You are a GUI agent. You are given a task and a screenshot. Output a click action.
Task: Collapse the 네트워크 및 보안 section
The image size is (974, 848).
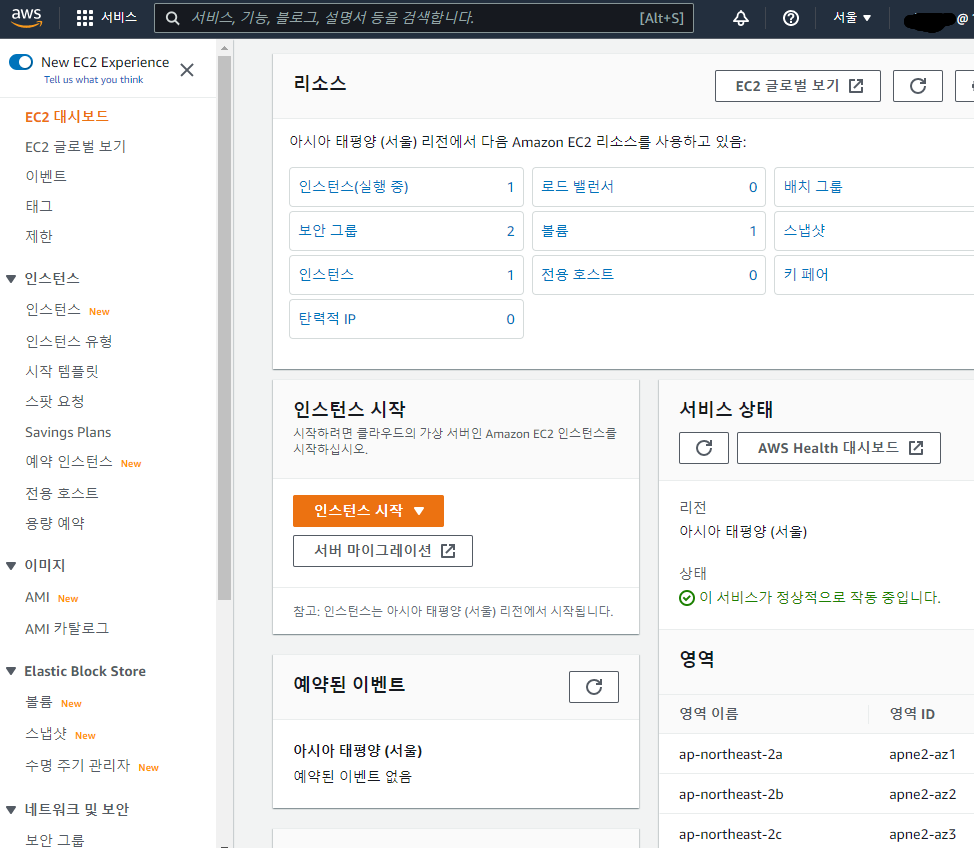point(11,809)
